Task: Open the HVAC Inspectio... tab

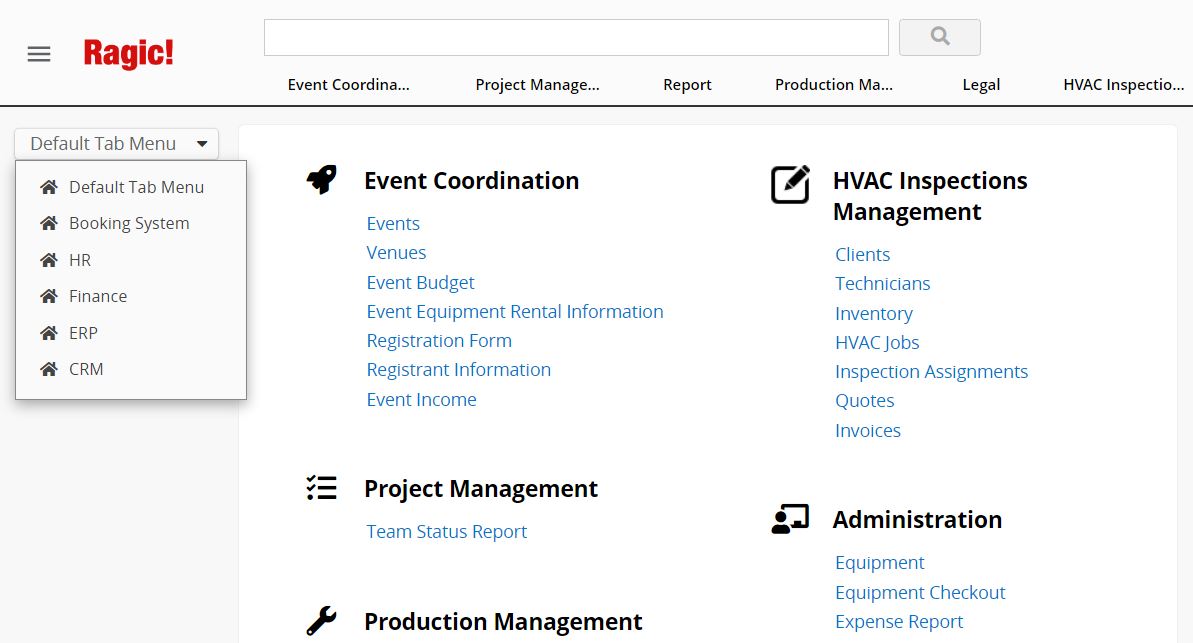Action: coord(1123,84)
